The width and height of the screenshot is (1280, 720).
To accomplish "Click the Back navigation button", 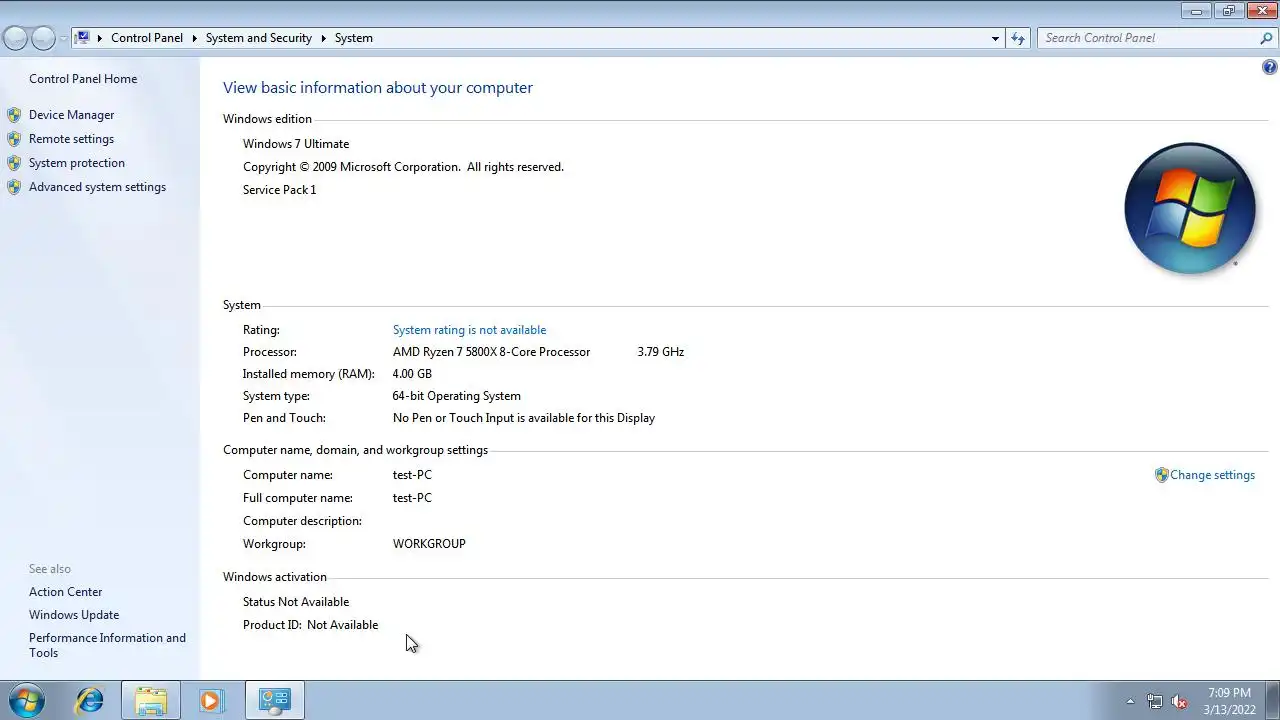I will [x=15, y=38].
